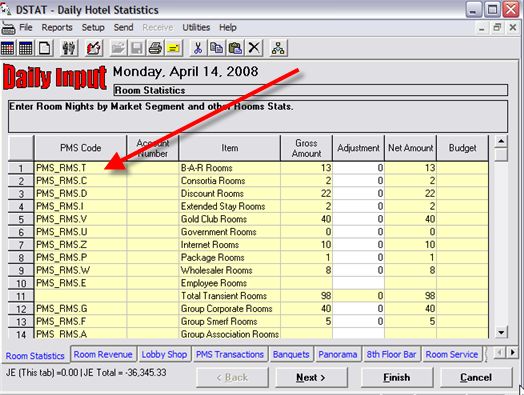Click the red chart with pencil icon
Screen dimensions: 524x395
click(94, 48)
